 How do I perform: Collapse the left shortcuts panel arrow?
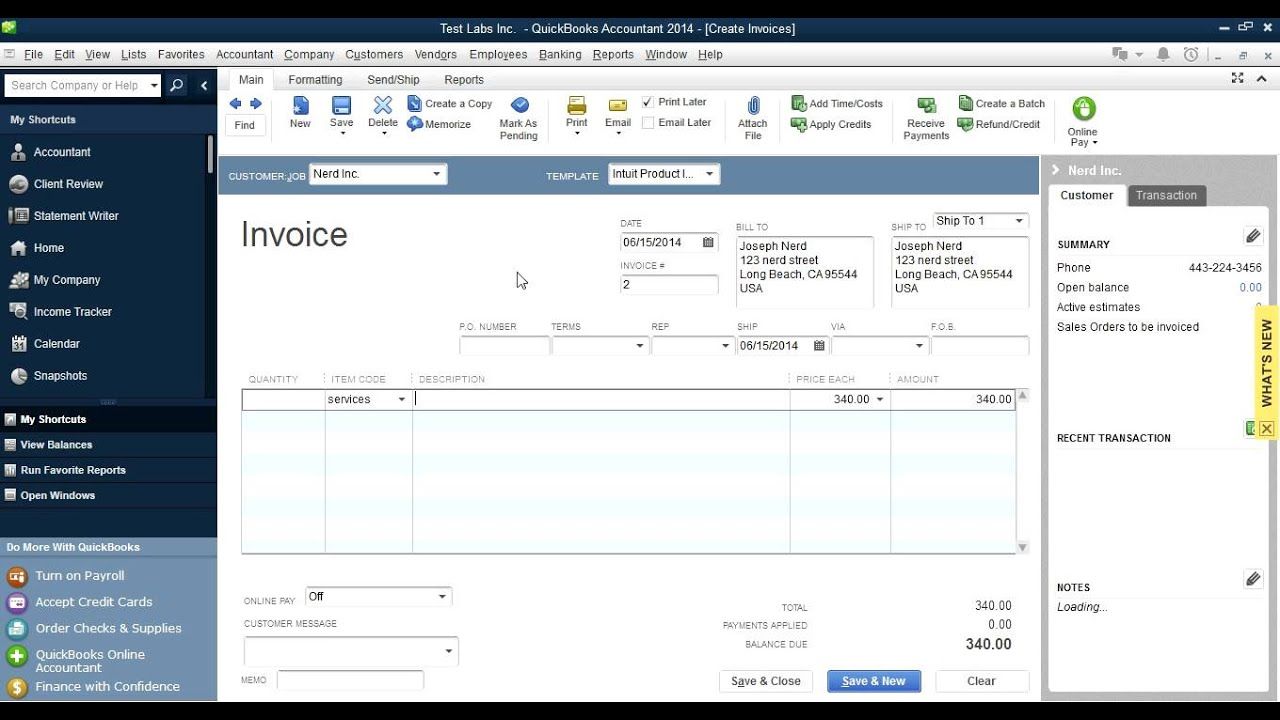[x=204, y=86]
